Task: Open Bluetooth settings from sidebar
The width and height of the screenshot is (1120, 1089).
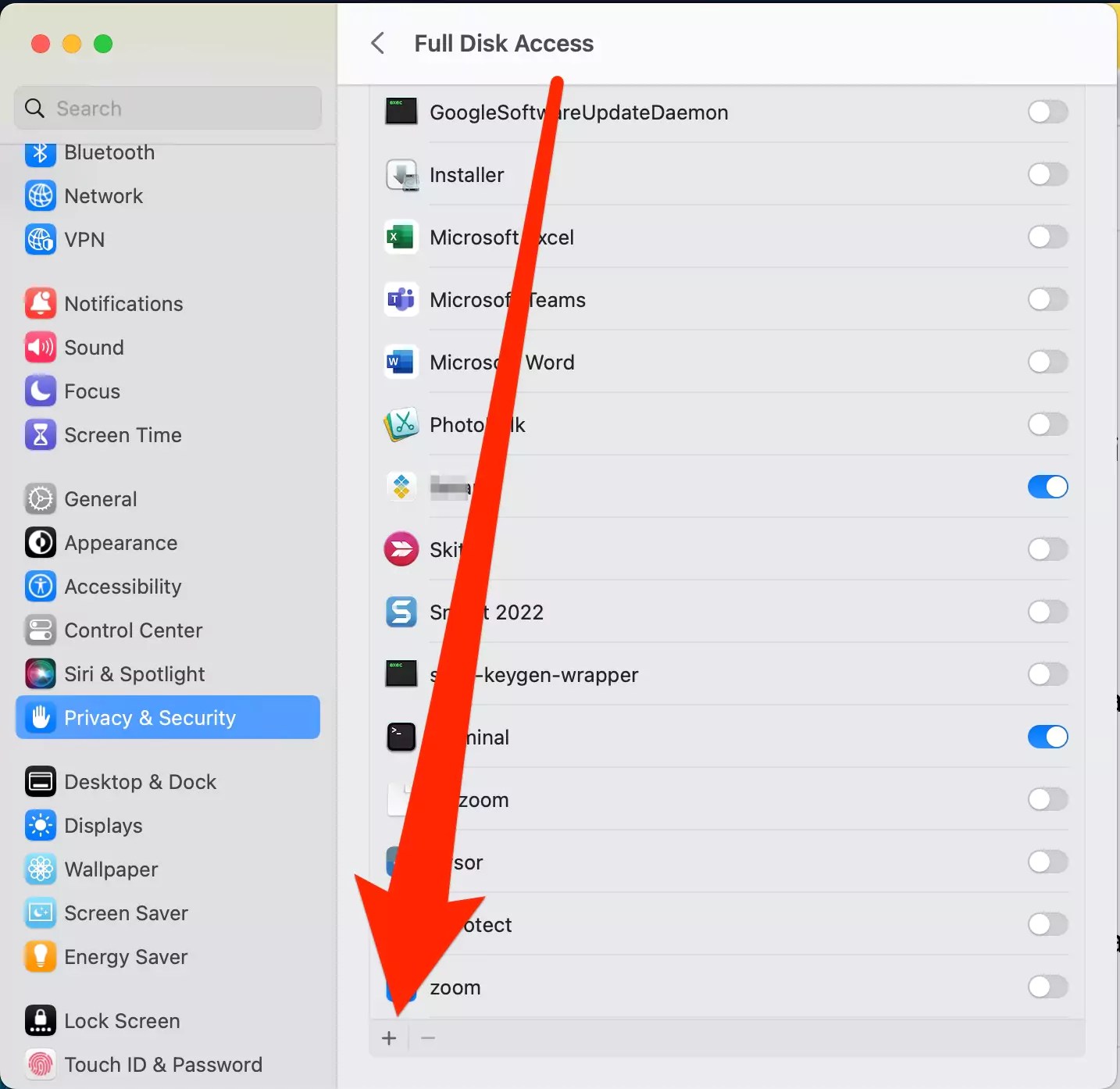Action: pyautogui.click(x=109, y=152)
